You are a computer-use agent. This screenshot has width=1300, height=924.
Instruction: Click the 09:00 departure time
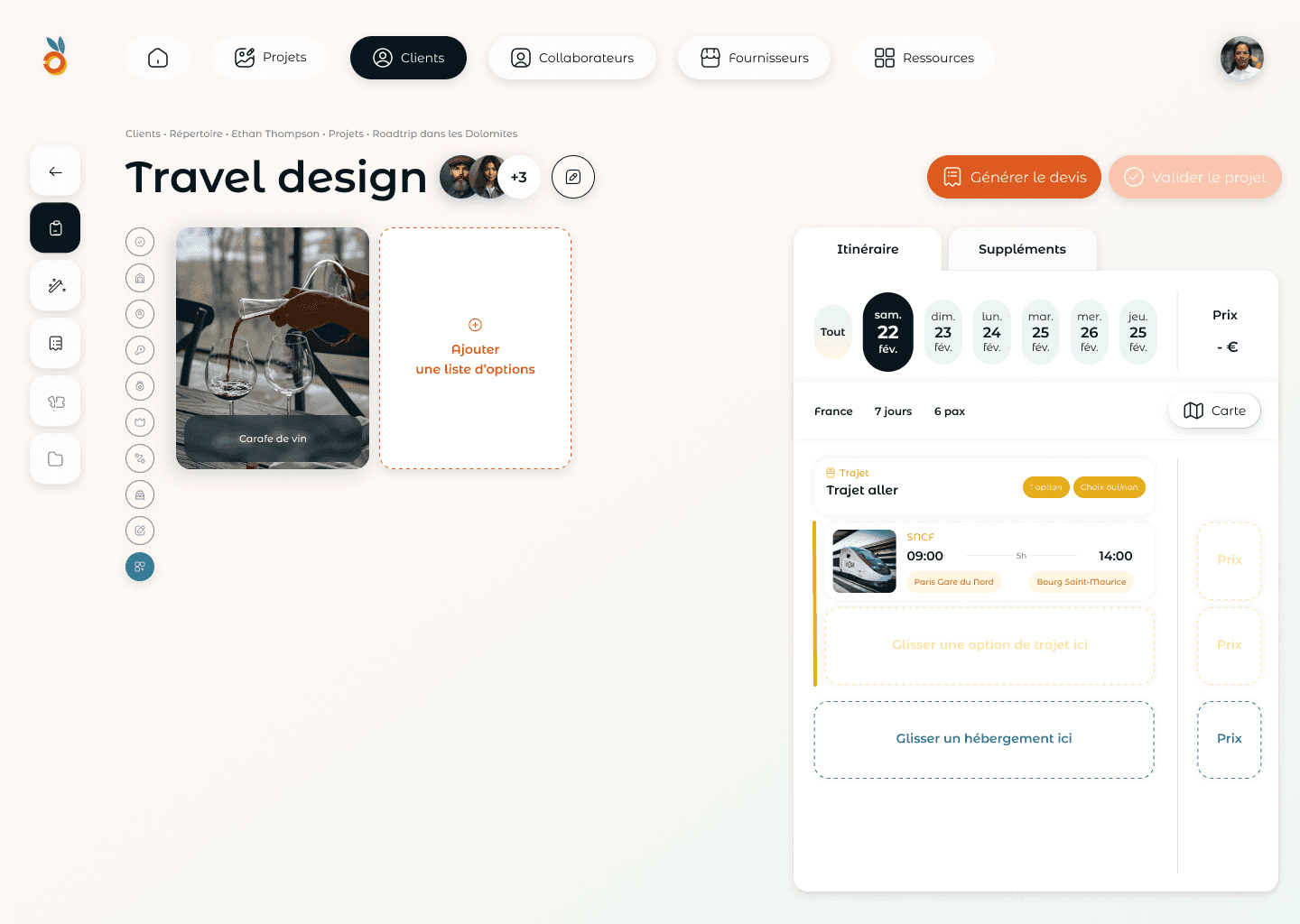925,556
